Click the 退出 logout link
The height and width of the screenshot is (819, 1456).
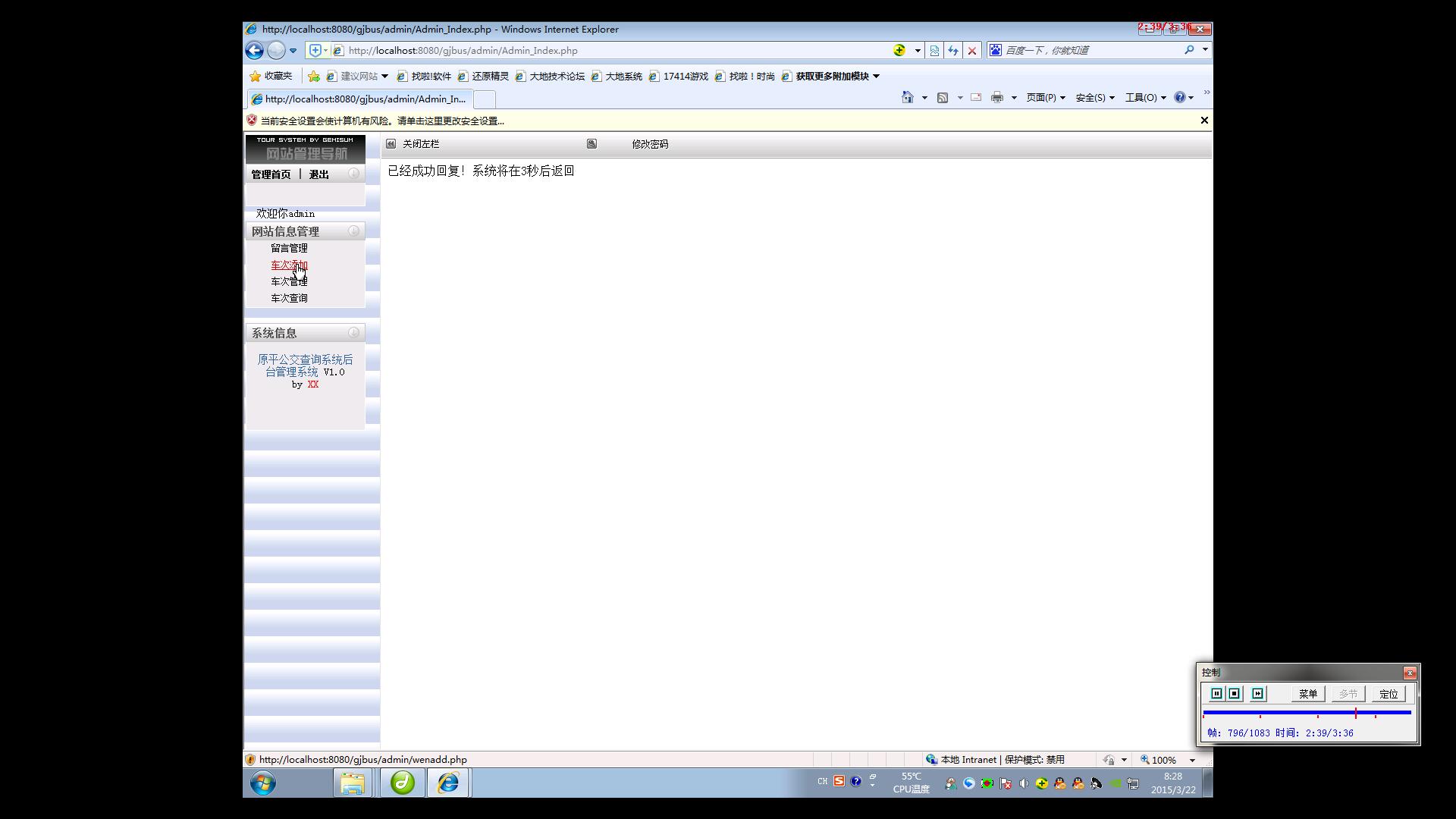click(x=318, y=174)
